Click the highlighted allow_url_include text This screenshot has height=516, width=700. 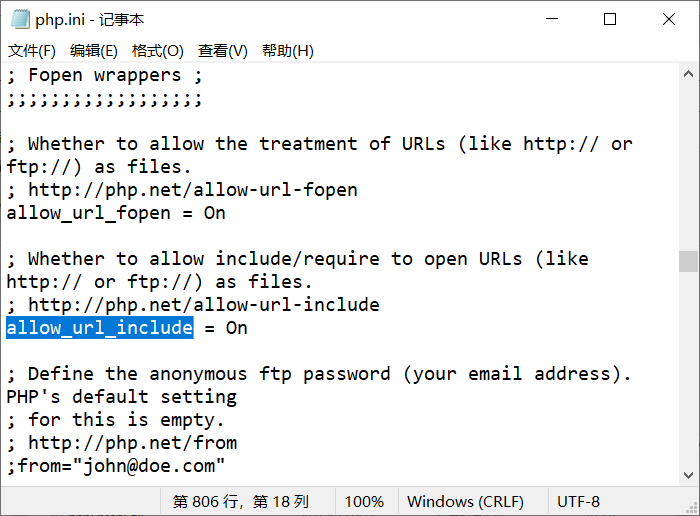[100, 328]
